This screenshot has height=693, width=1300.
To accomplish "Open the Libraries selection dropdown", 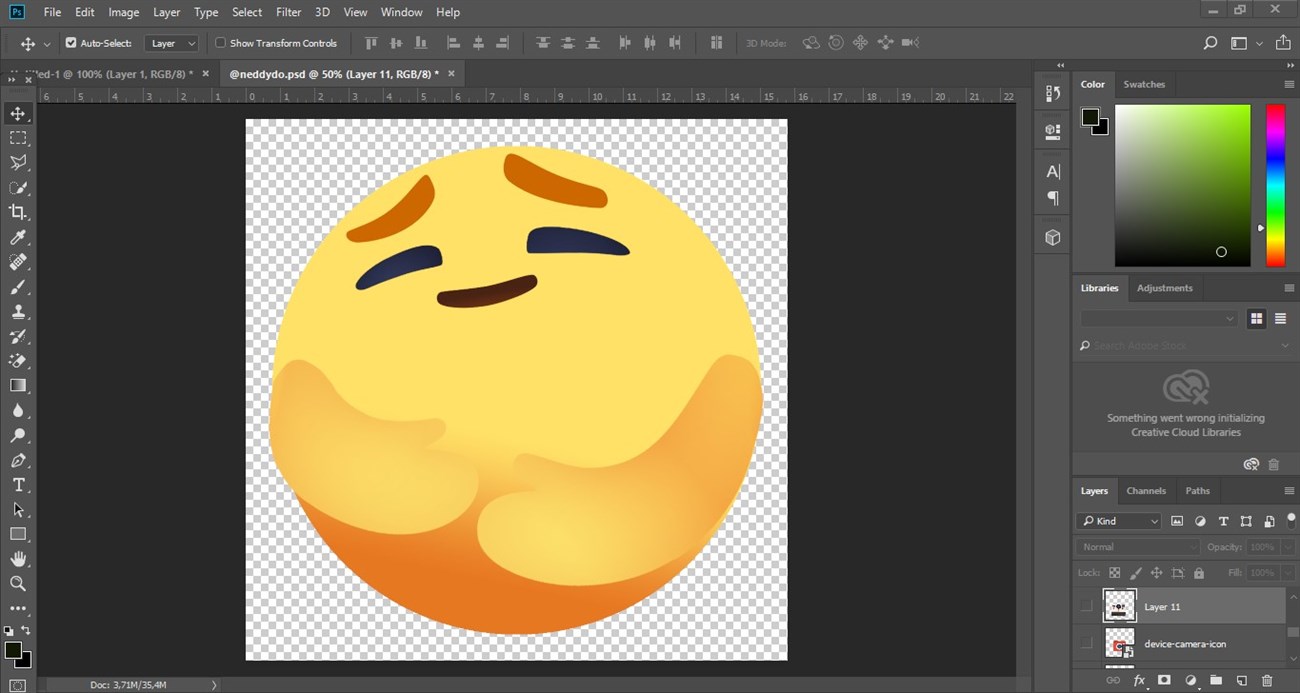I will click(1159, 318).
